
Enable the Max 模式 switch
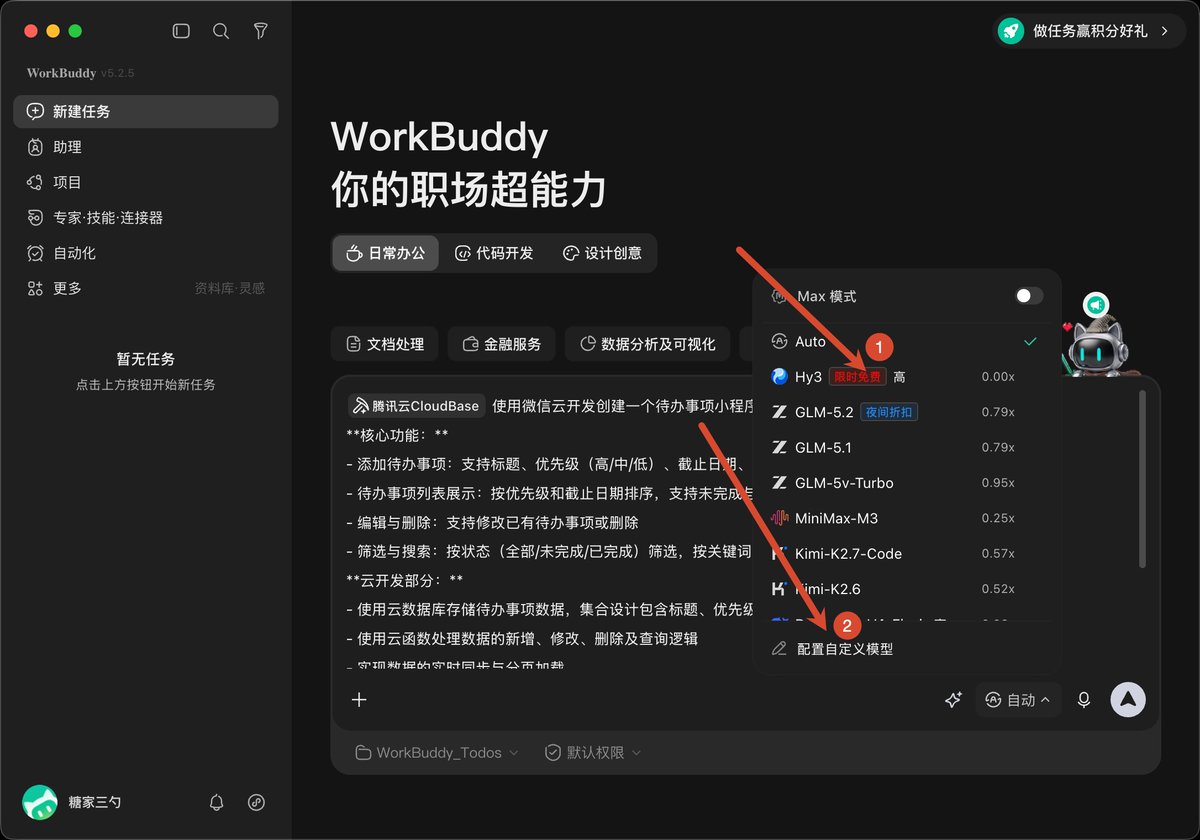[x=1028, y=296]
